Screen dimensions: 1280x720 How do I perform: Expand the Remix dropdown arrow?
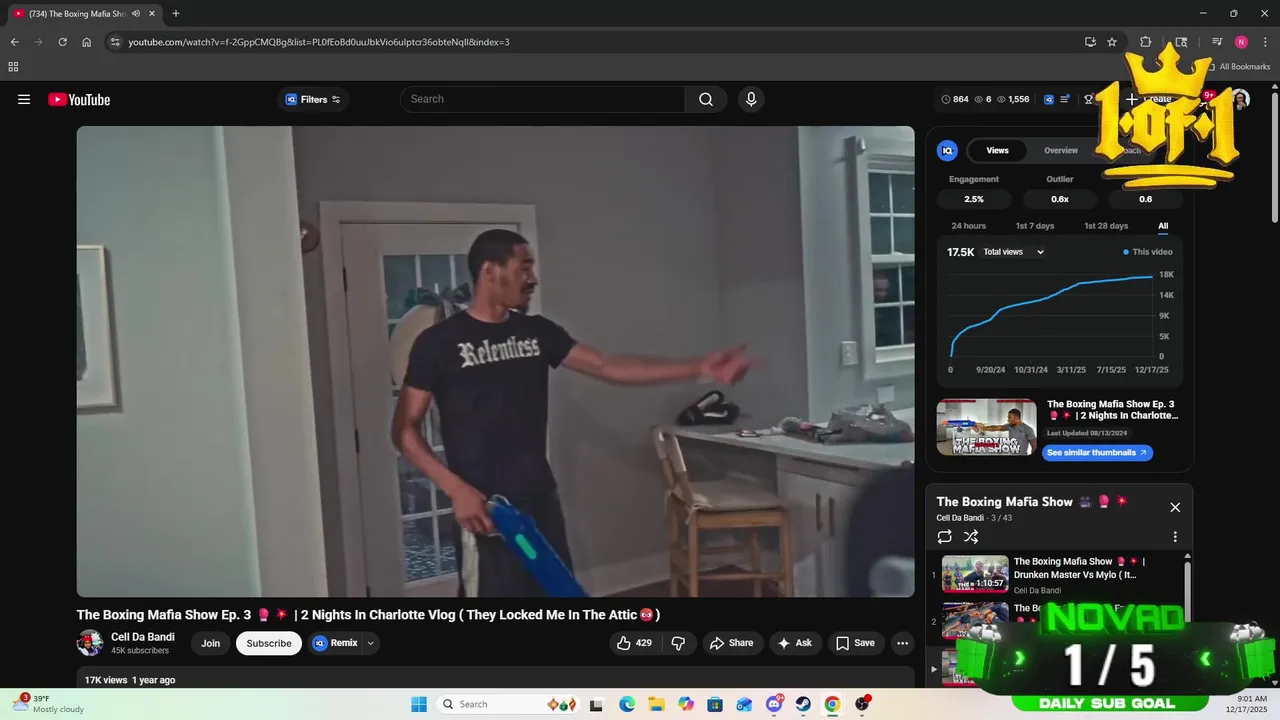[371, 643]
